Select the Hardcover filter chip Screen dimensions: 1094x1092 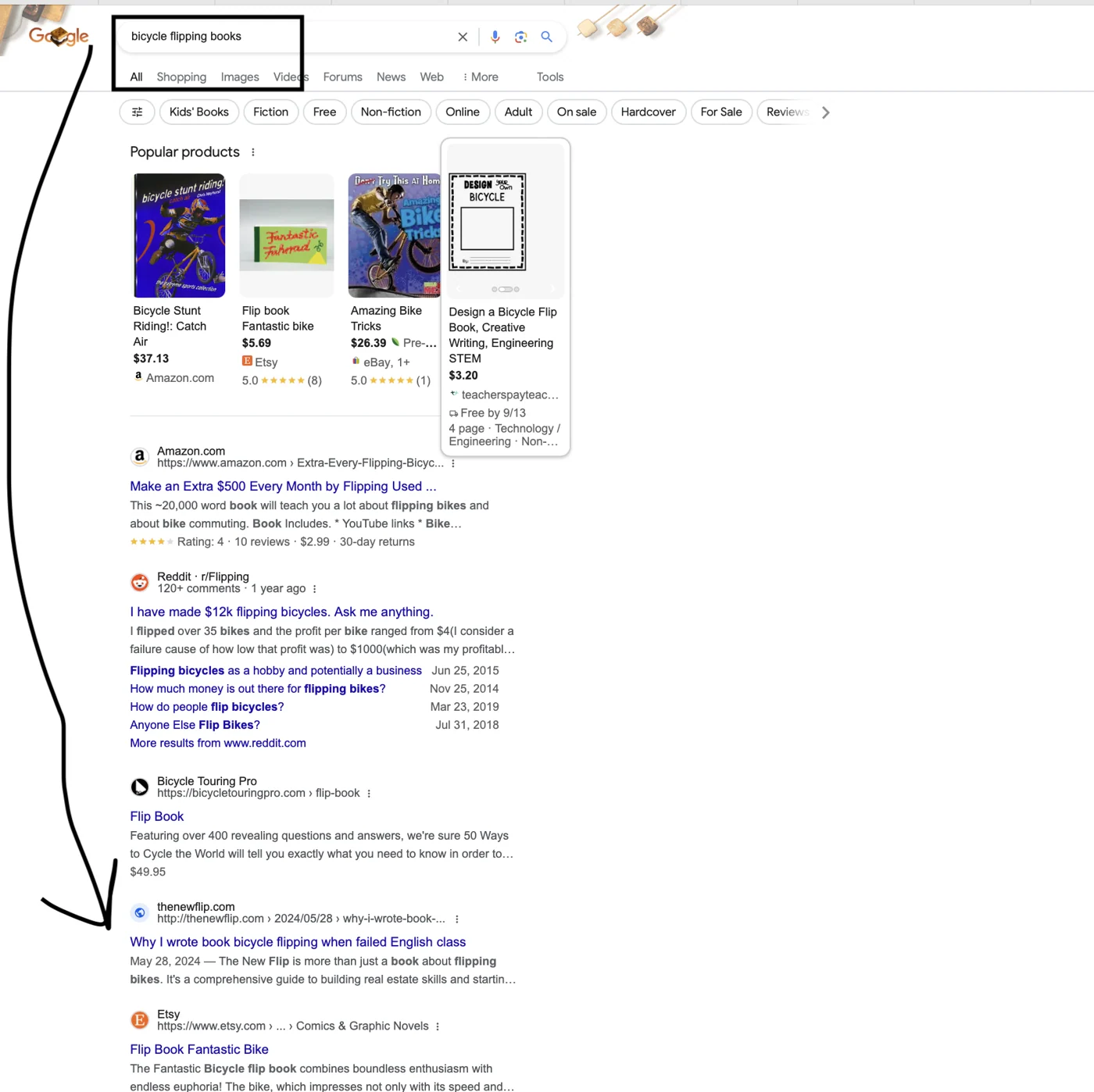(x=649, y=112)
